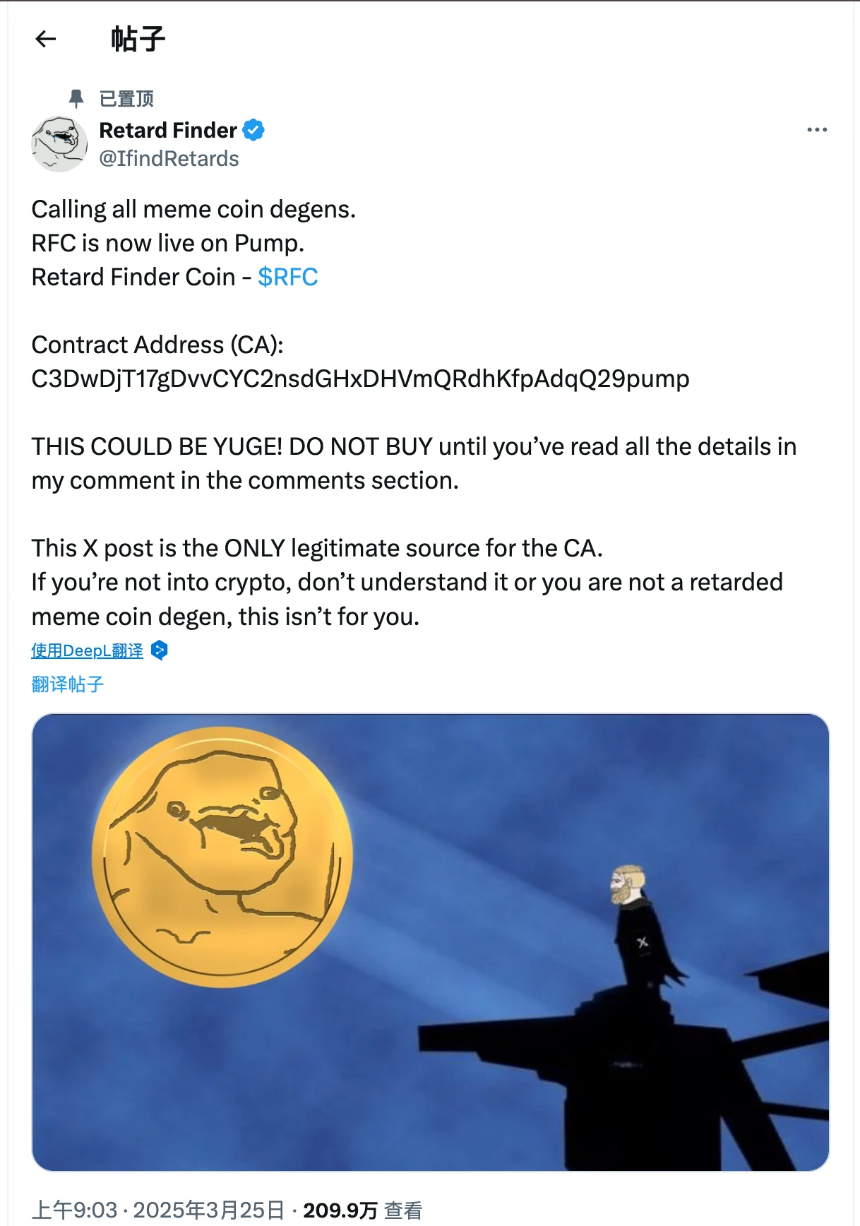The image size is (860, 1226).
Task: Click the contract address string
Action: [x=360, y=379]
